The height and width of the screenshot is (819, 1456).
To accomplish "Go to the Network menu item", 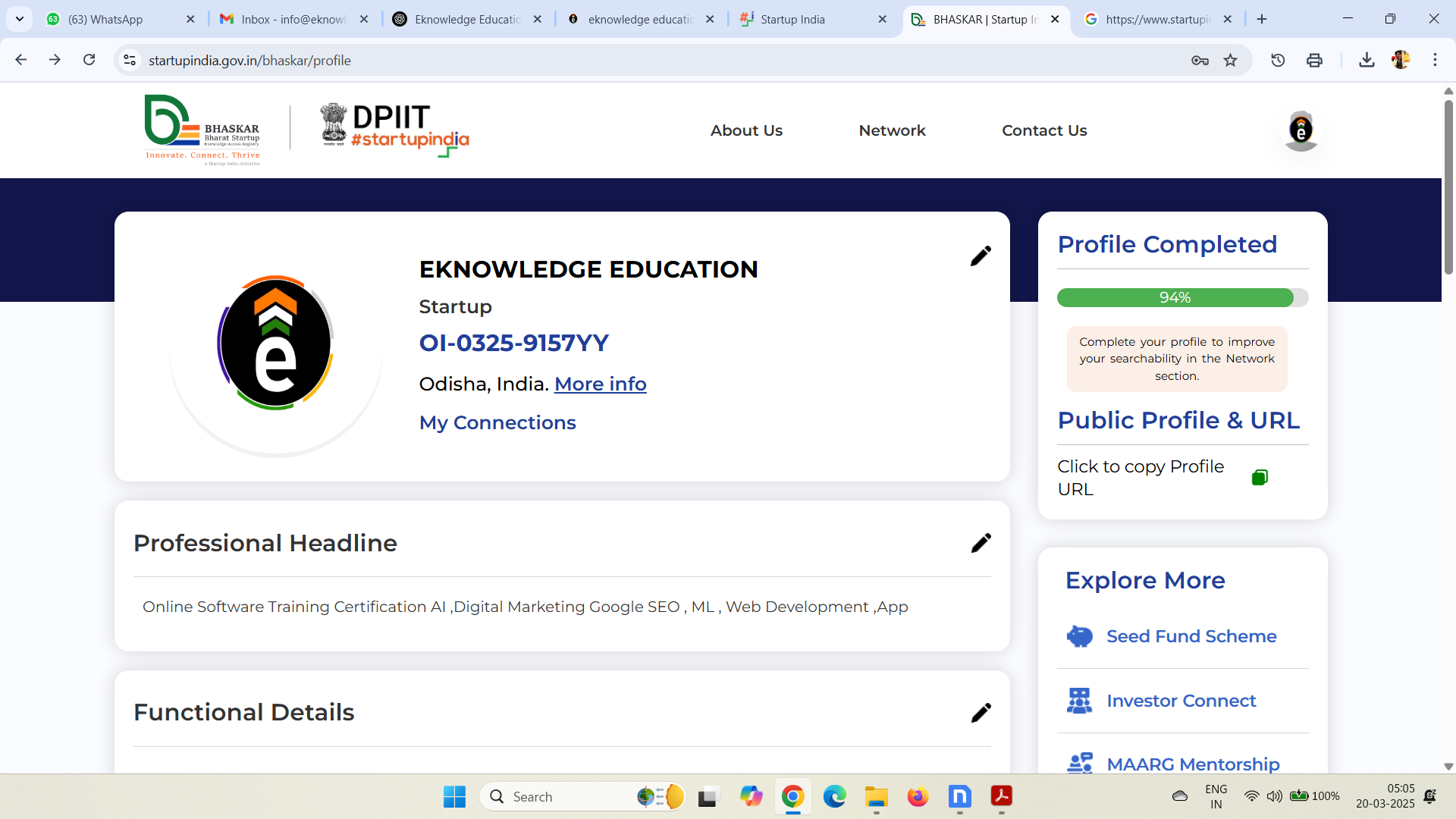I will click(892, 130).
